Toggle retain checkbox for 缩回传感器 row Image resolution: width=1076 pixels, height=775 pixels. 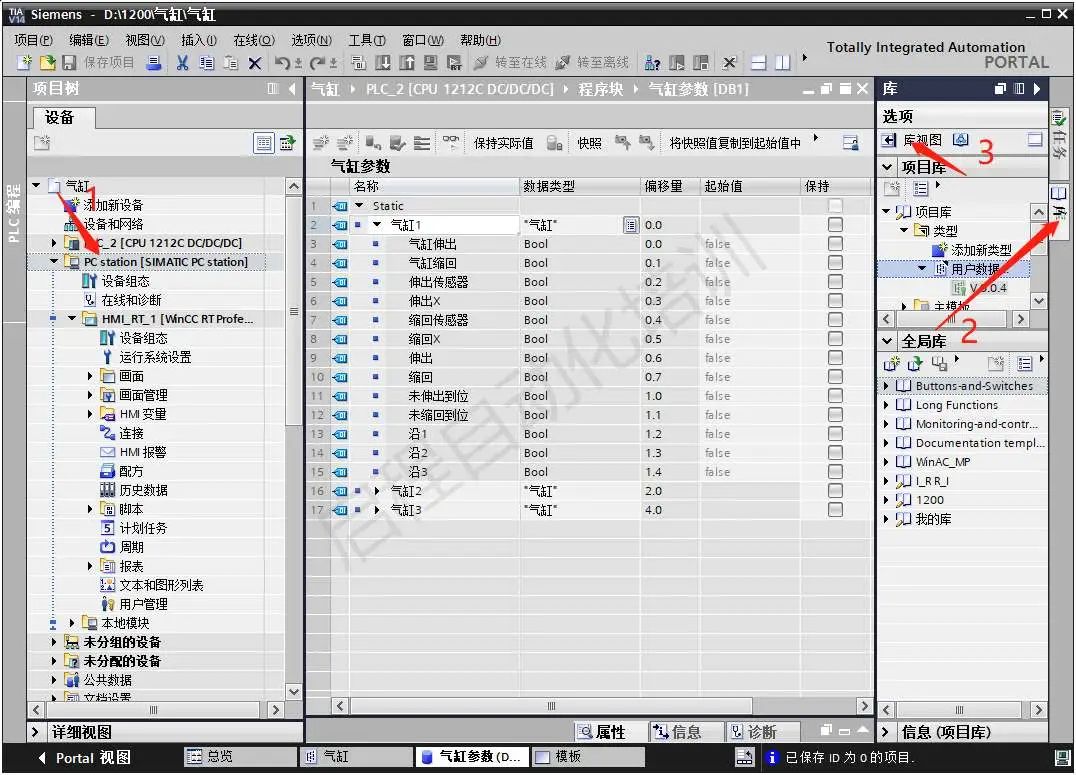pyautogui.click(x=835, y=320)
